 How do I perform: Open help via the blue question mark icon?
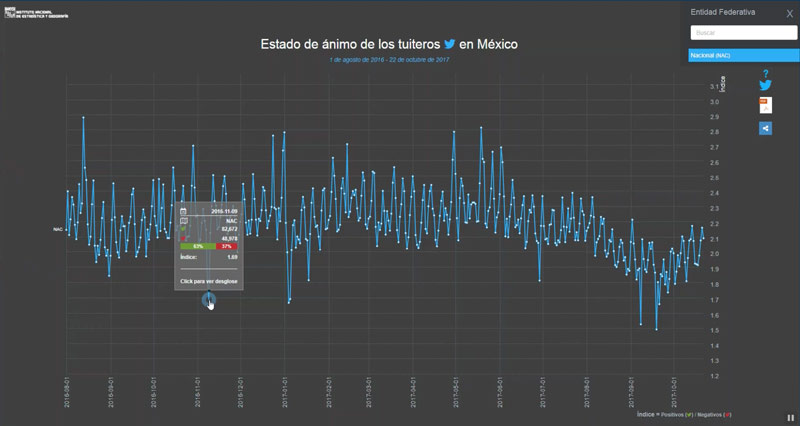point(765,74)
